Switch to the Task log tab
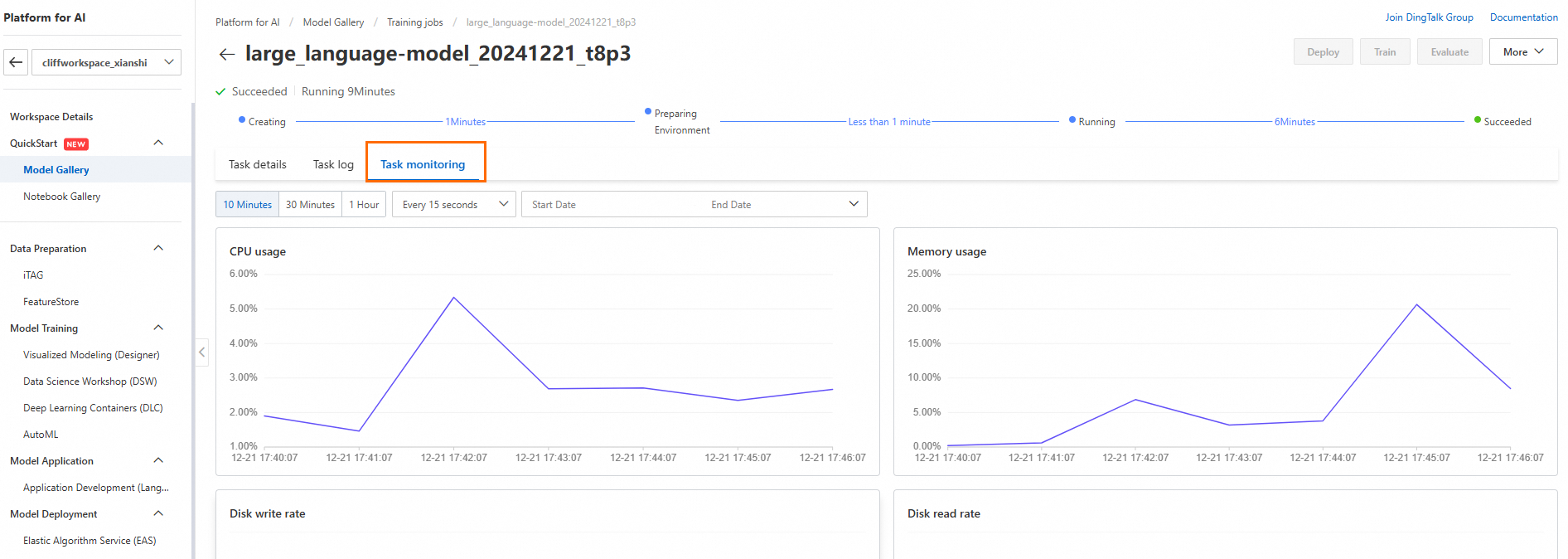1568x559 pixels. (333, 164)
